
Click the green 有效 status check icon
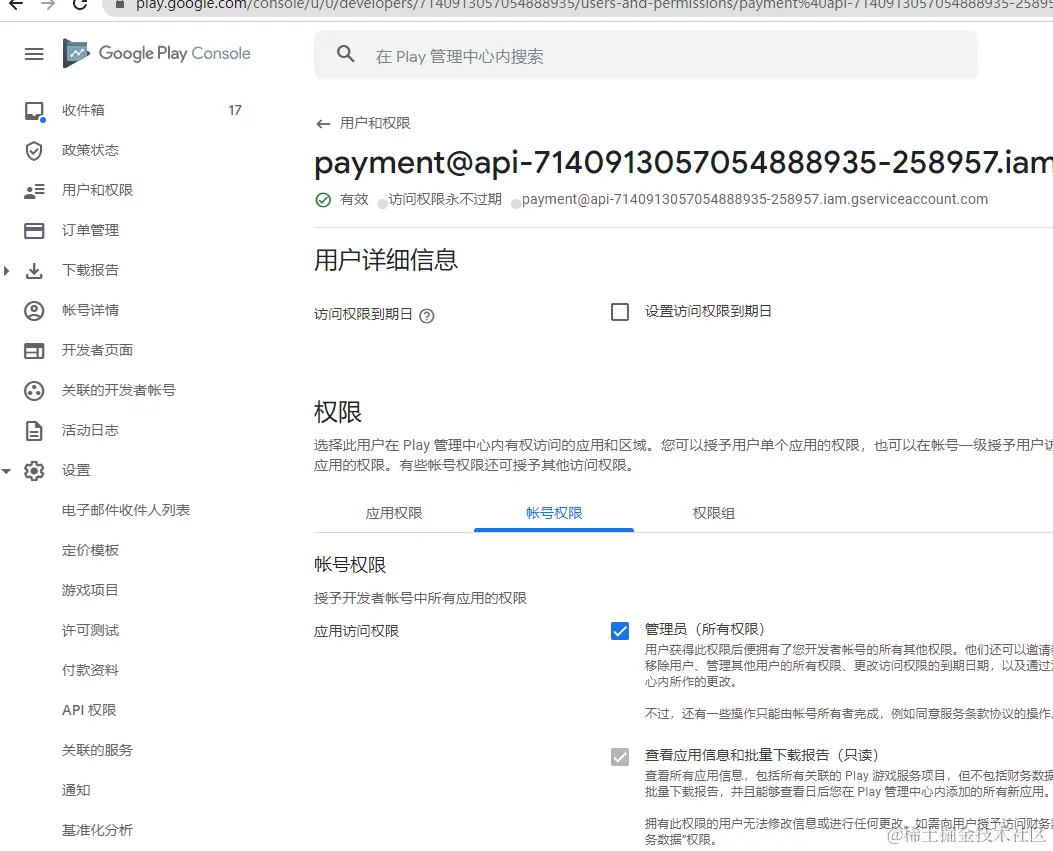323,199
